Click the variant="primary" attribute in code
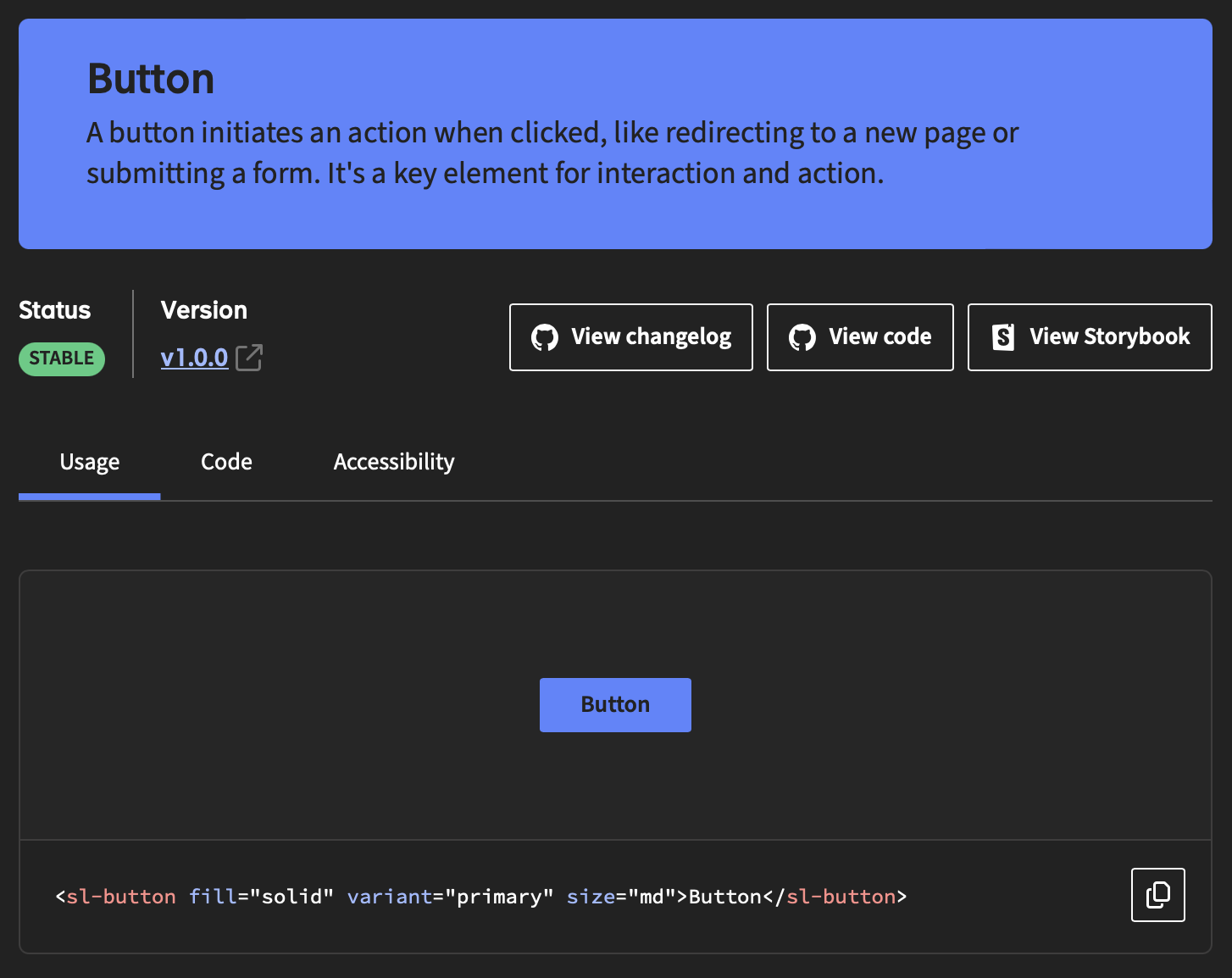Viewport: 1232px width, 978px height. [450, 897]
